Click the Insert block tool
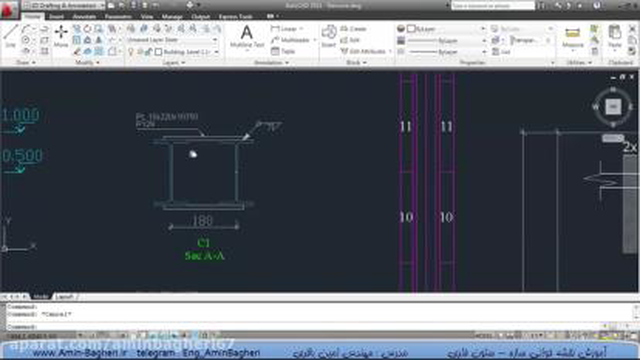Image resolution: width=640 pixels, height=360 pixels. click(329, 36)
